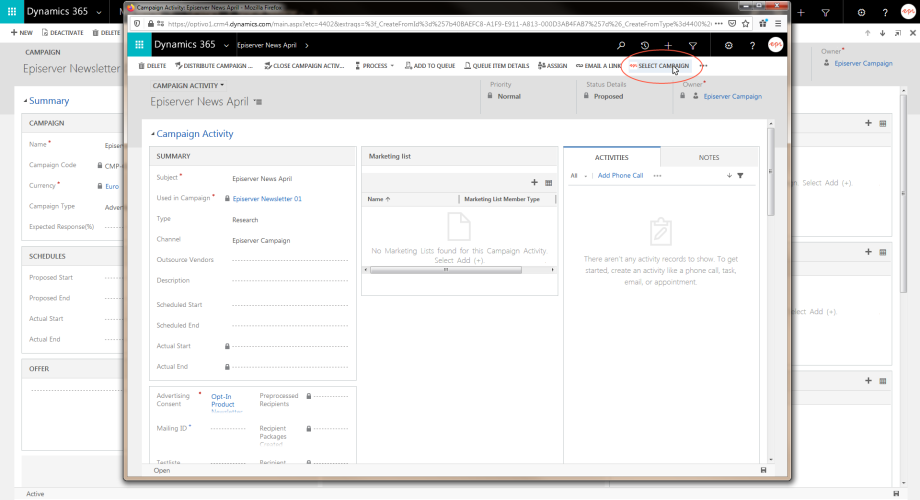Switch to the Activities tab

611,157
